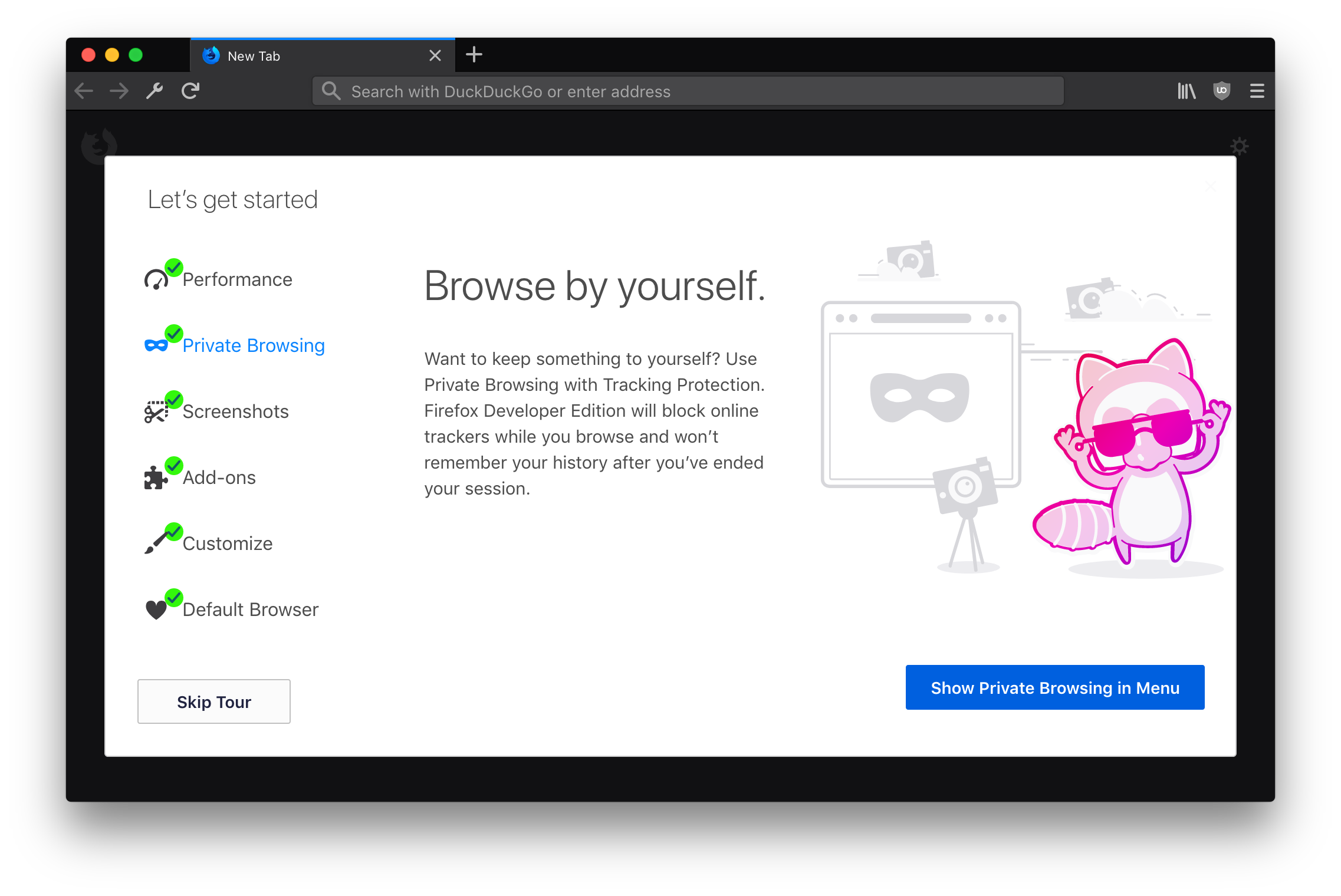Click the Skip Tour button

coord(213,701)
